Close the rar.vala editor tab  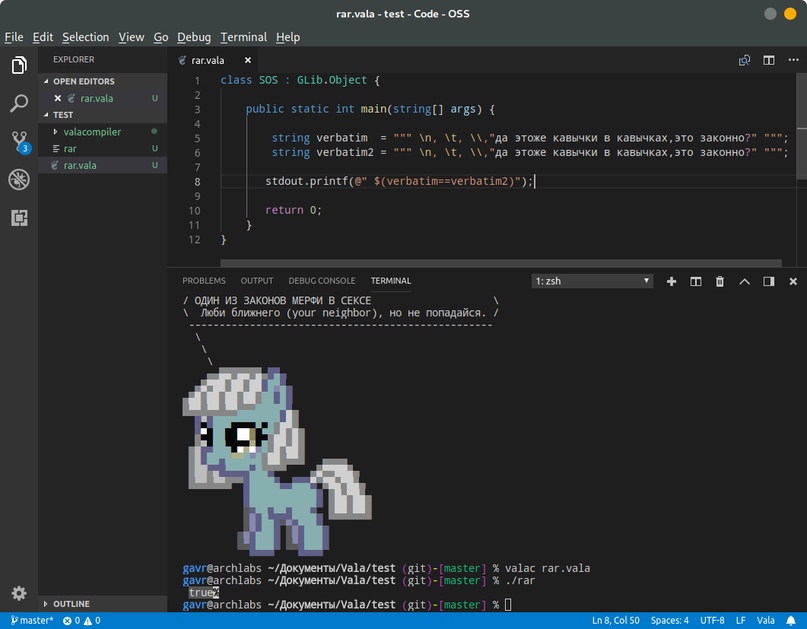tap(248, 60)
